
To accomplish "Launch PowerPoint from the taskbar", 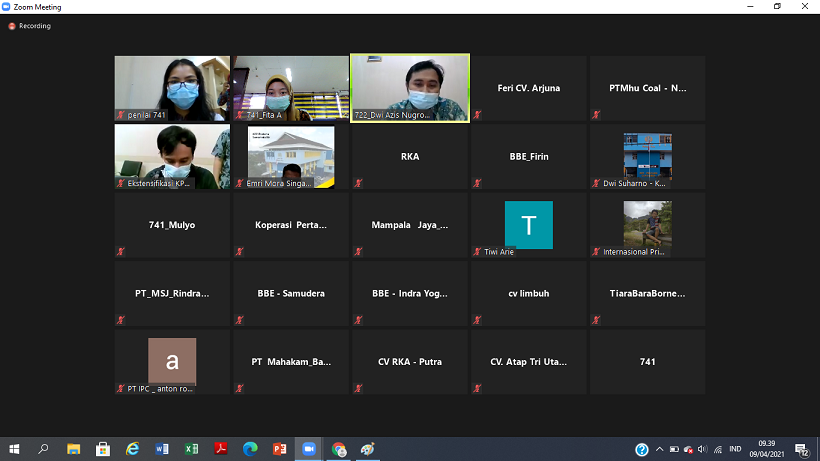I will coord(279,449).
